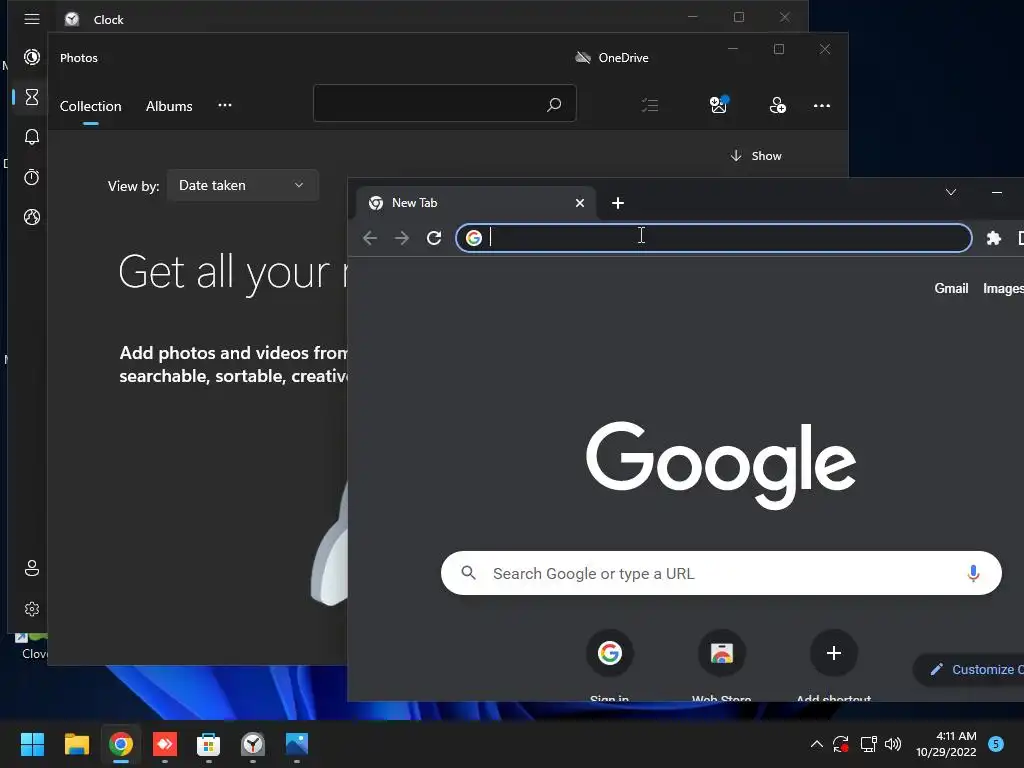Start voice search with microphone icon

[973, 573]
